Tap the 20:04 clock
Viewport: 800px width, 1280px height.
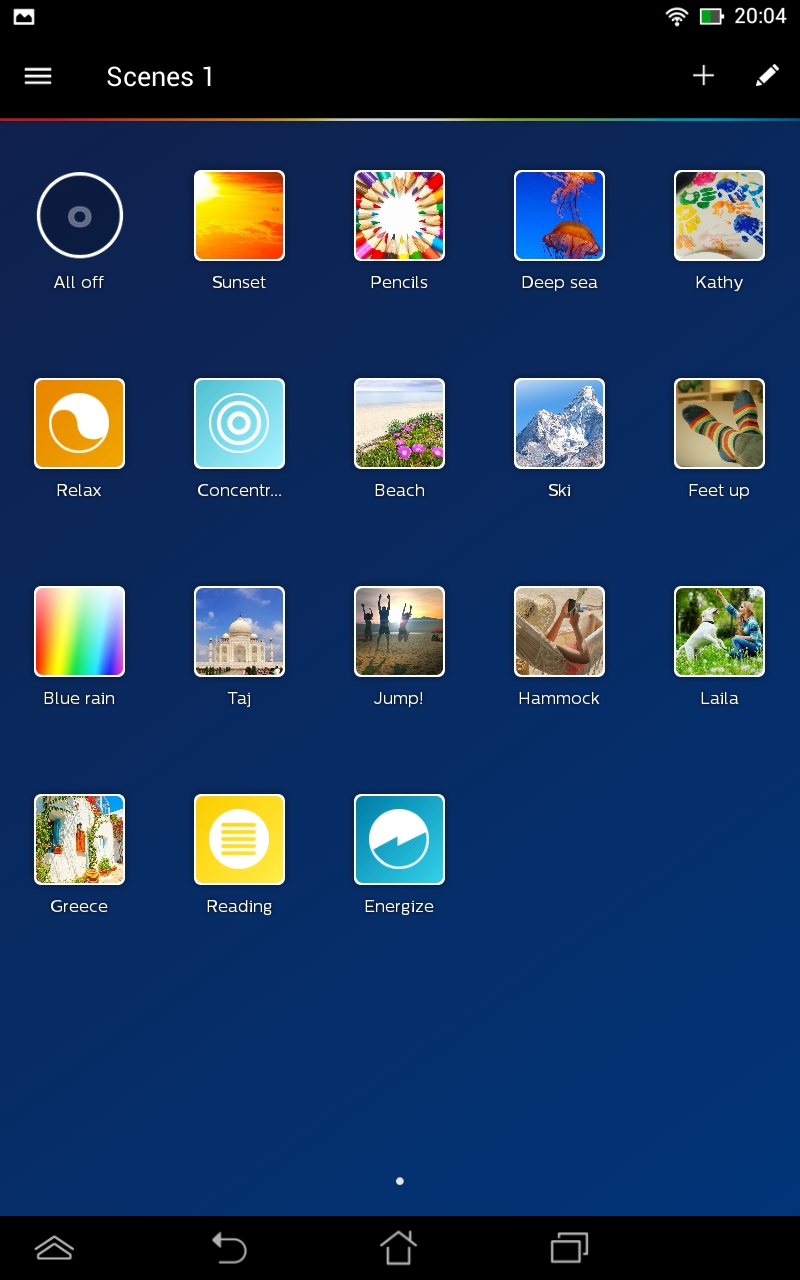pos(760,16)
